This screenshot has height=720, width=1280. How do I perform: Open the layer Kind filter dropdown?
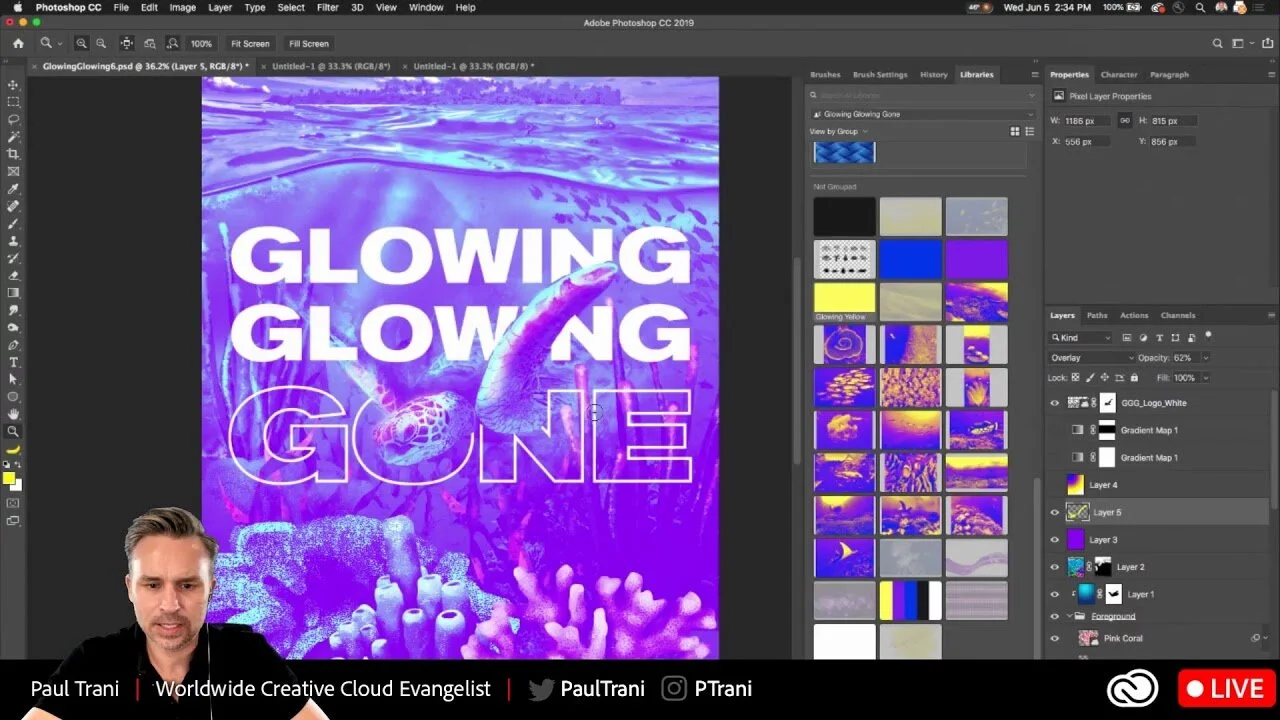[x=1080, y=337]
